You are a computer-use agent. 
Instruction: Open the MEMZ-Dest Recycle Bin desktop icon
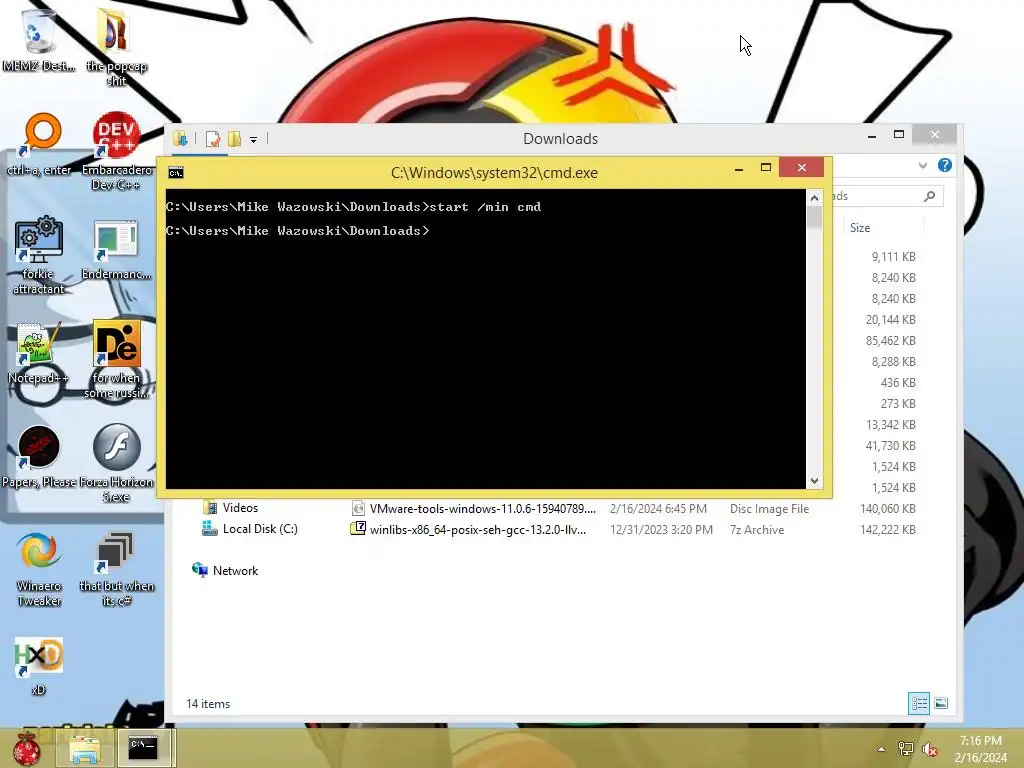(x=38, y=39)
